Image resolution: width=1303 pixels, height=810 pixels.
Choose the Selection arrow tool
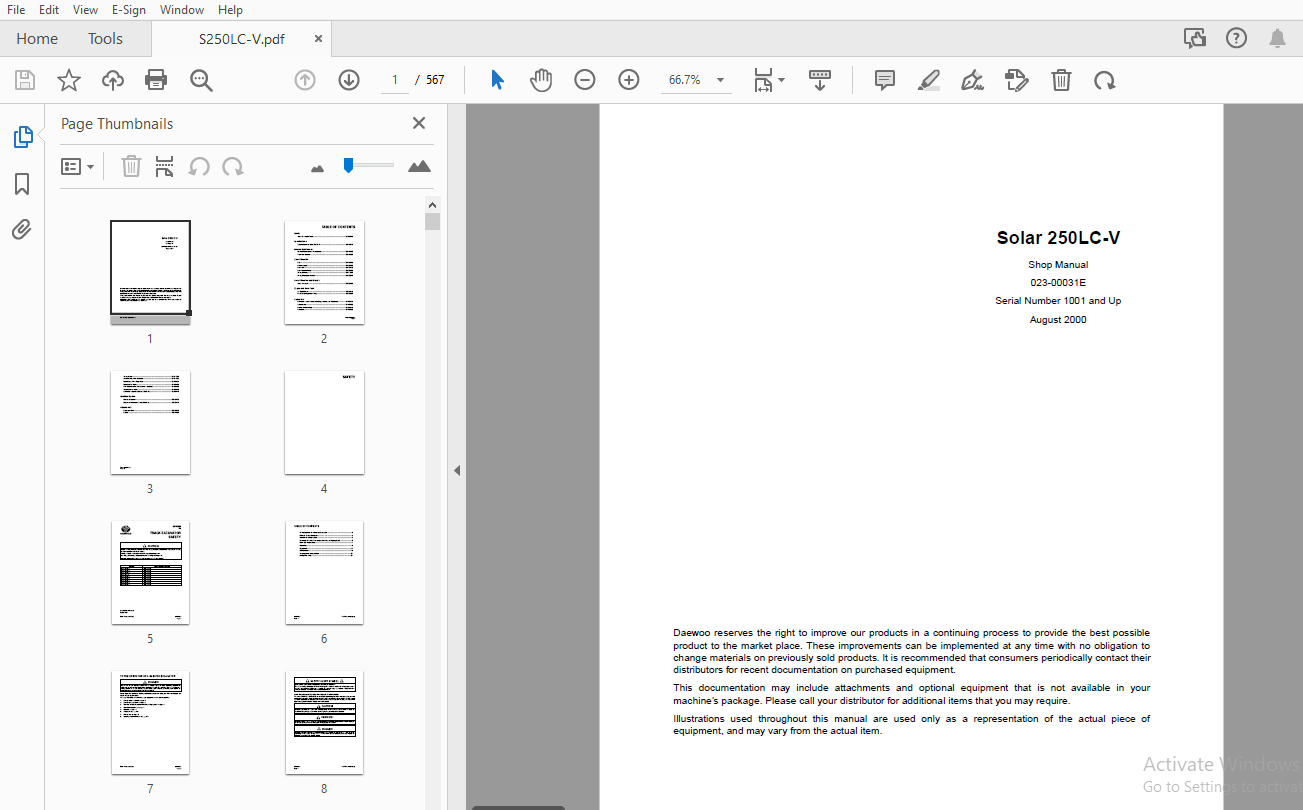click(497, 80)
